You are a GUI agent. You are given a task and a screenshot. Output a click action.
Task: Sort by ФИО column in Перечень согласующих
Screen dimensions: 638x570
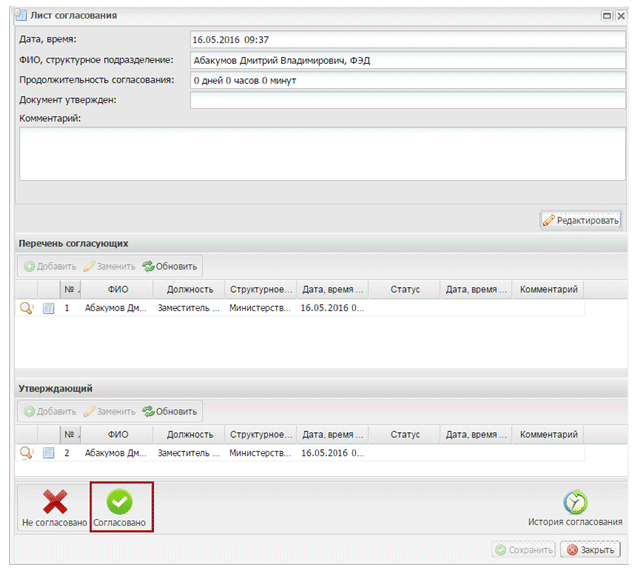[118, 290]
